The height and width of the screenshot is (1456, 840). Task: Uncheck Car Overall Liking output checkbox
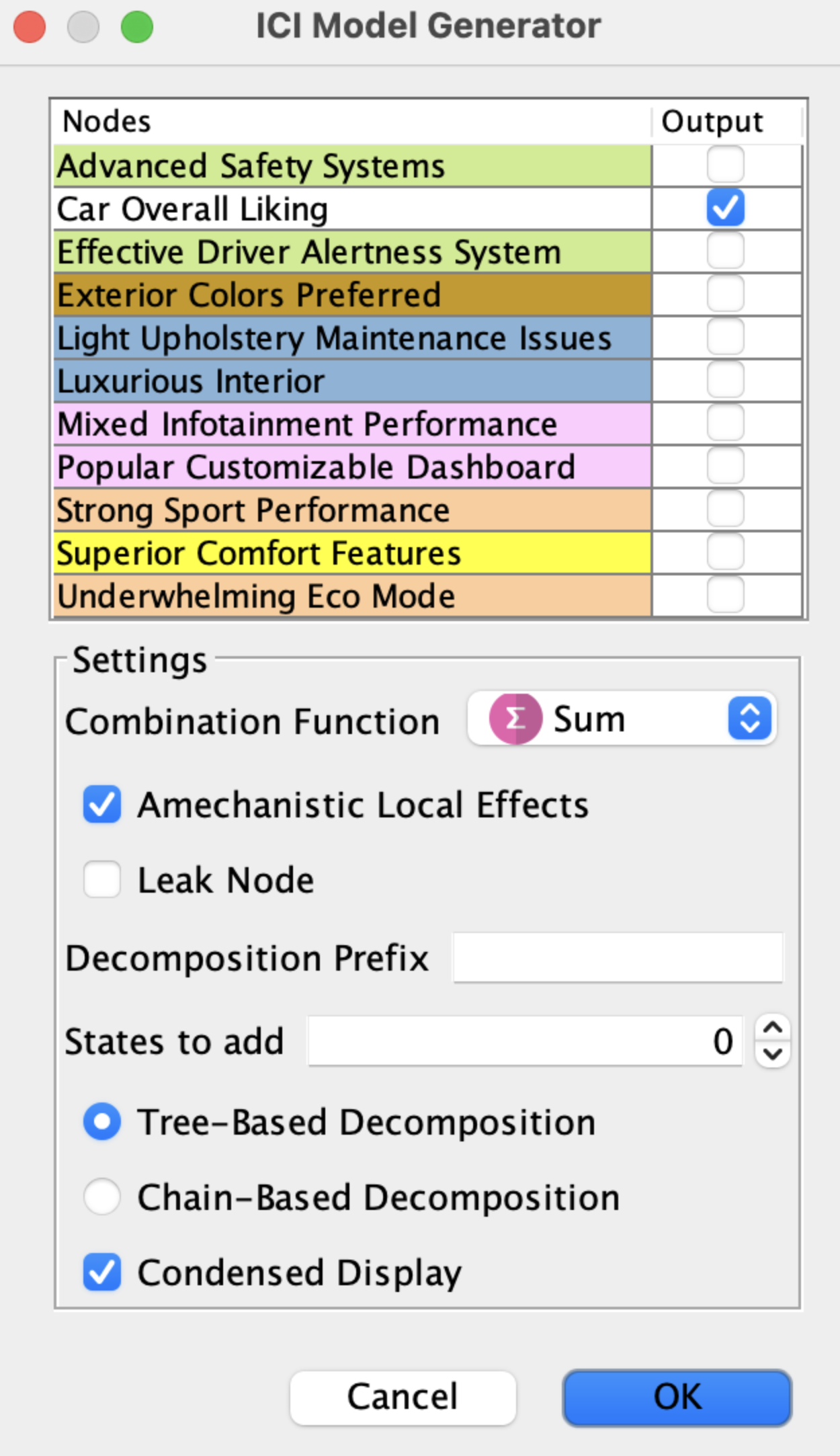coord(726,208)
